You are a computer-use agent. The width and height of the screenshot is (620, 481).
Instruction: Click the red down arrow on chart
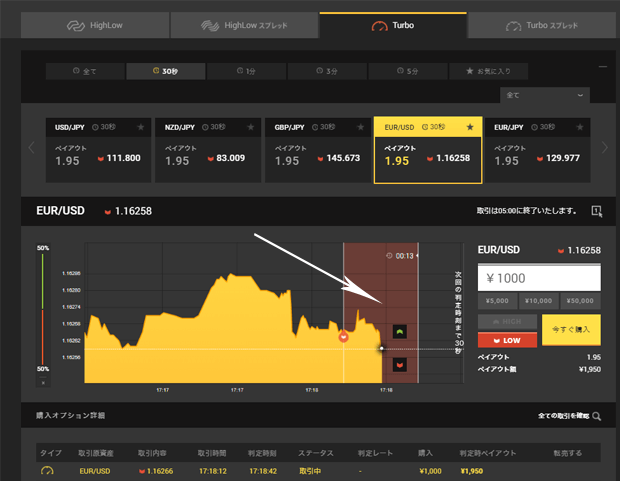point(400,365)
